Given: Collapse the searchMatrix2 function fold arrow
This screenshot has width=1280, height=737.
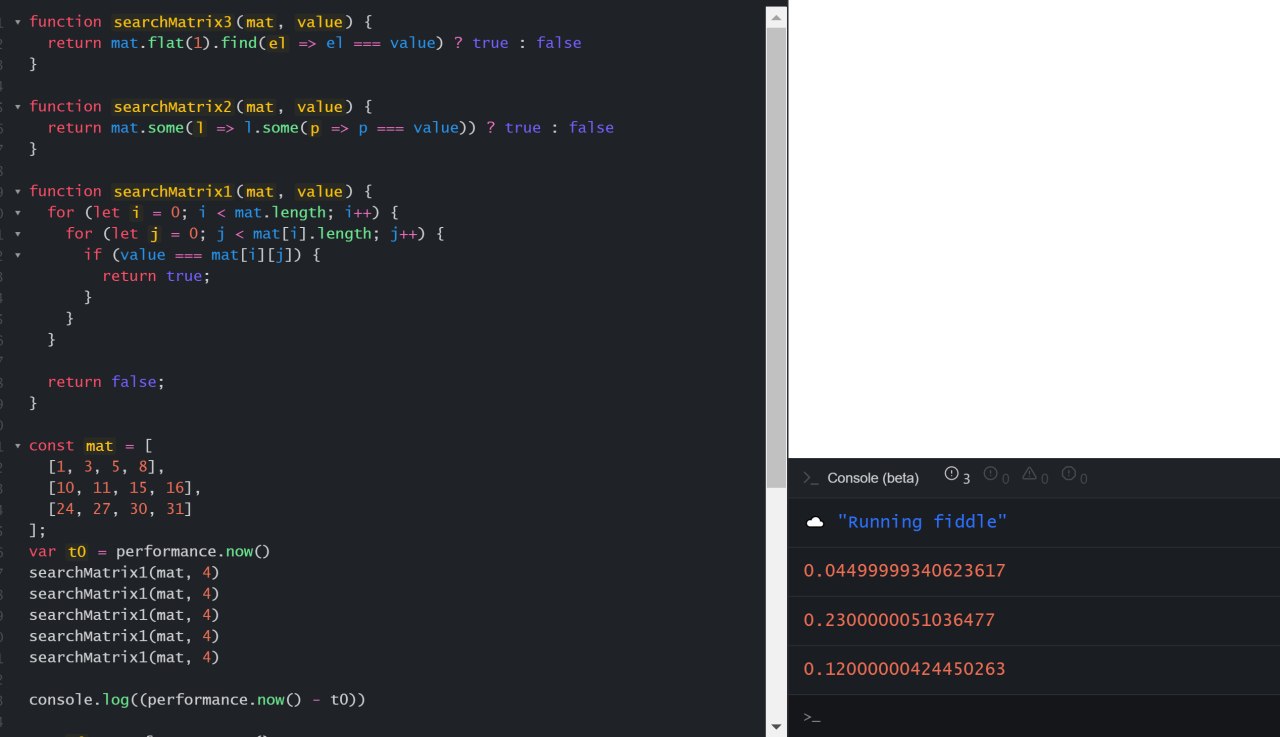Looking at the screenshot, I should [17, 106].
